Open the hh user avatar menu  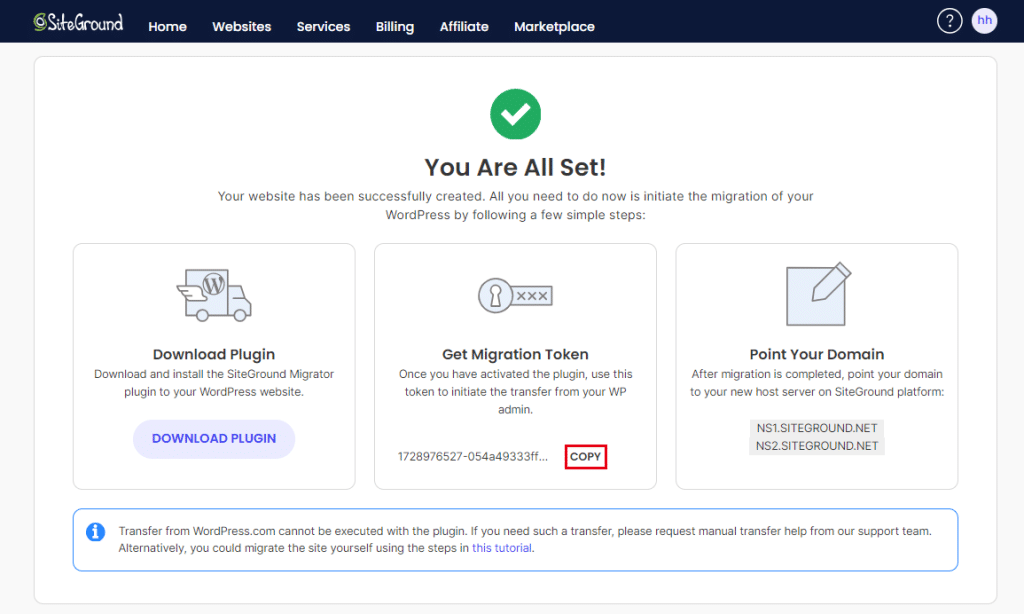point(984,21)
